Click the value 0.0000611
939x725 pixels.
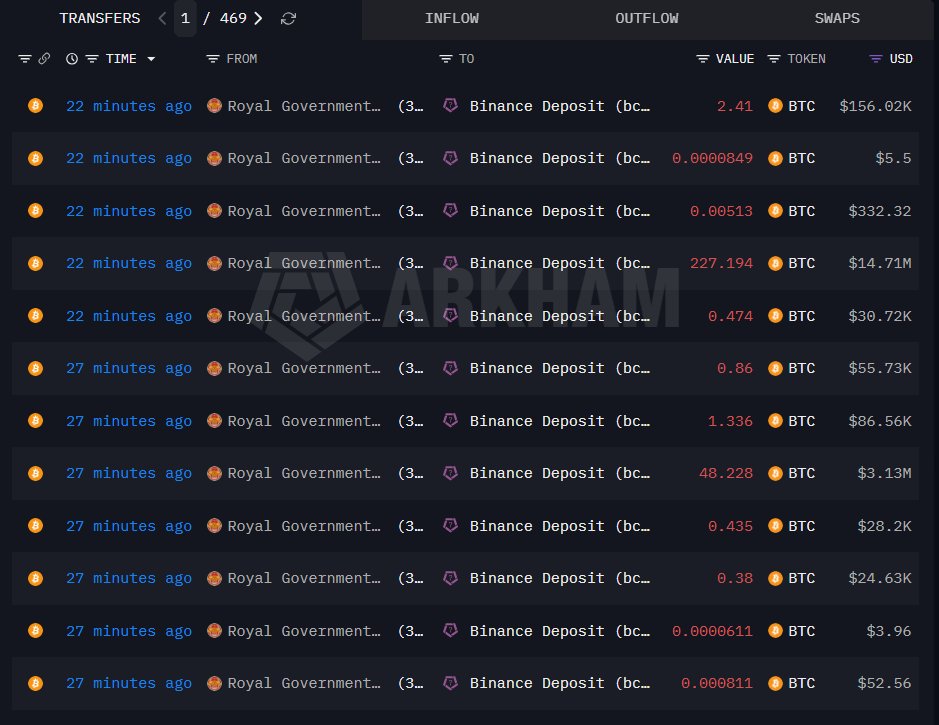pyautogui.click(x=712, y=631)
